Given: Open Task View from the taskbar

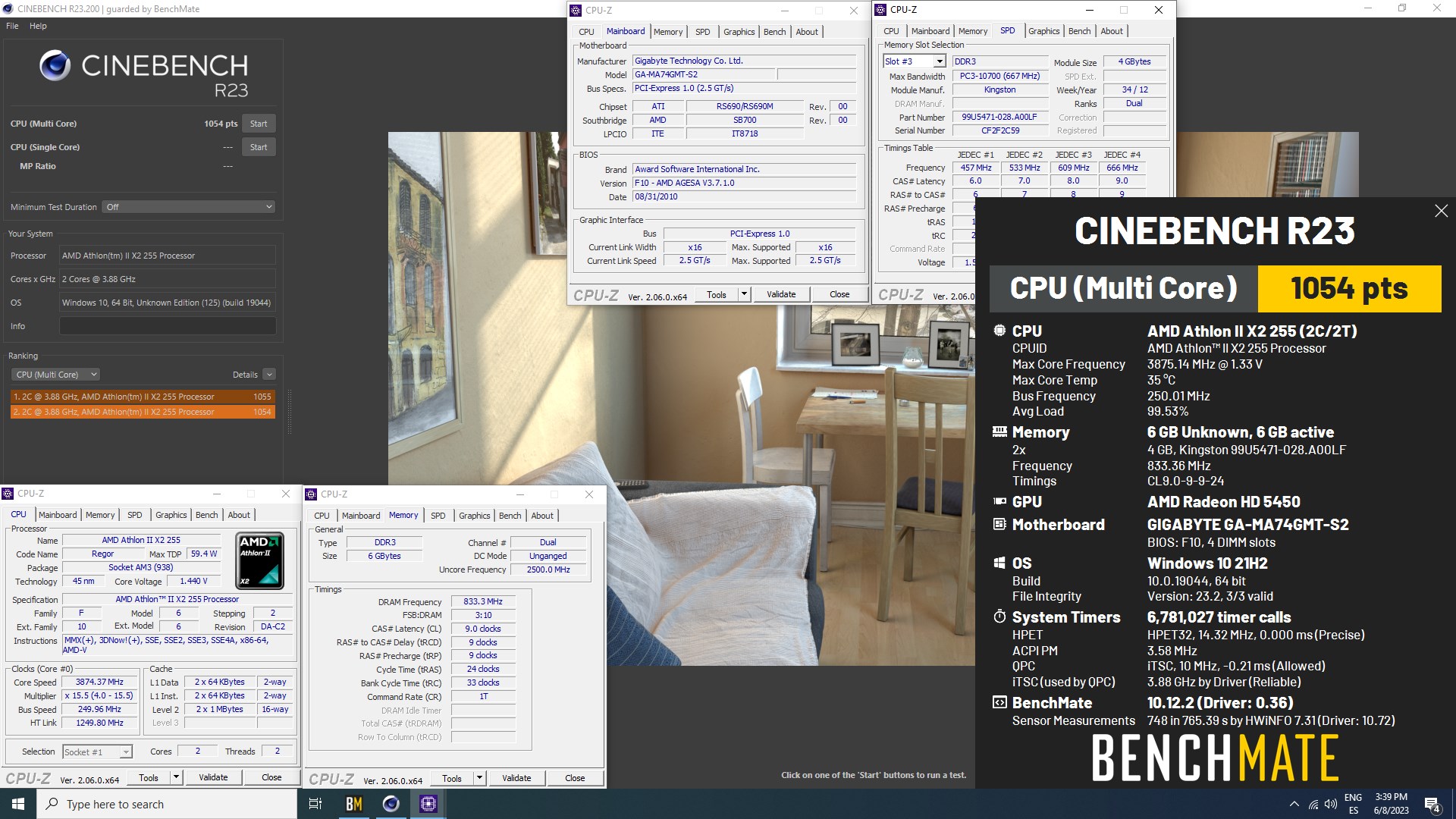Looking at the screenshot, I should [315, 804].
